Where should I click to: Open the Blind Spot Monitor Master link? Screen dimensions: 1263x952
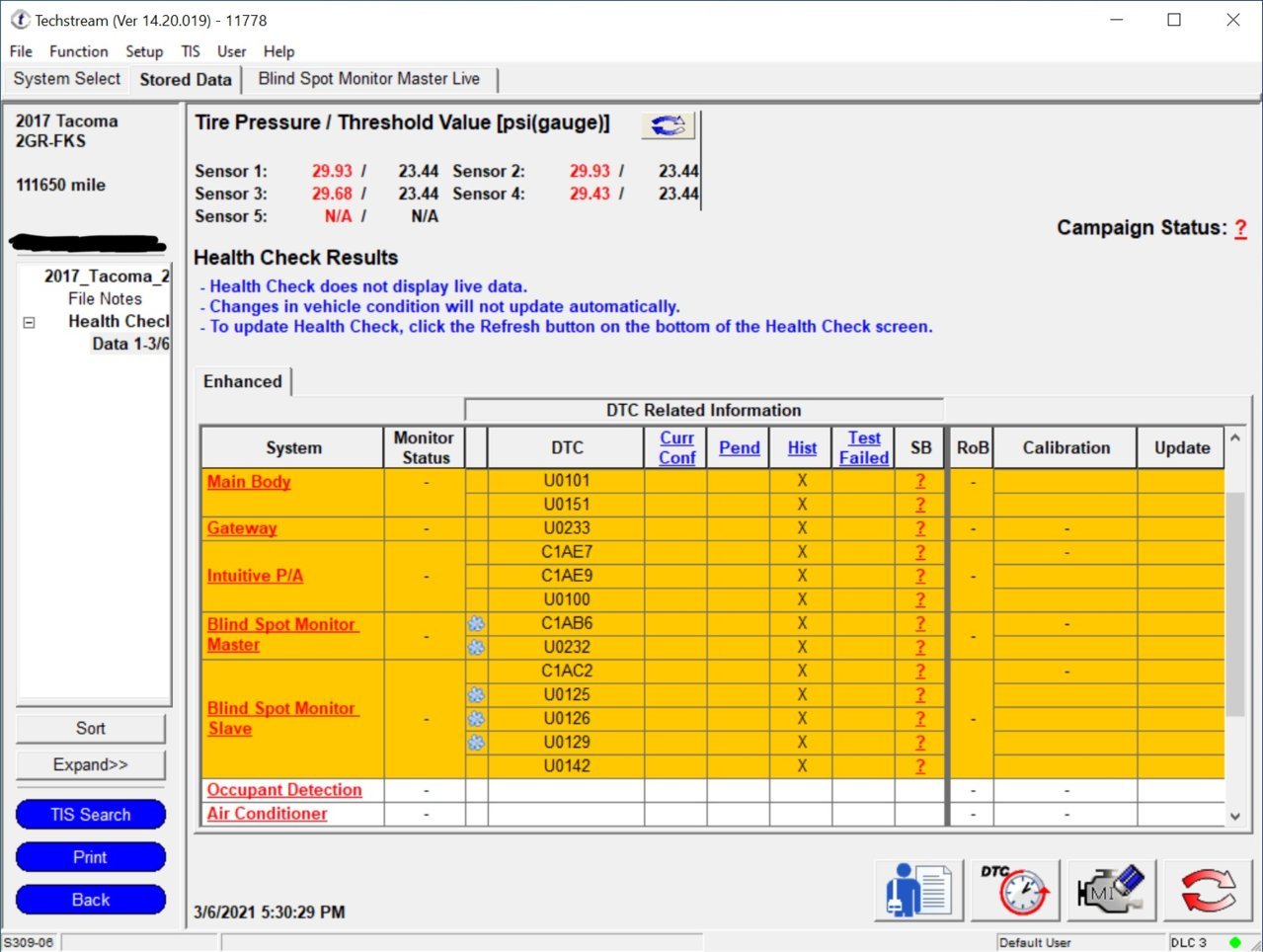(x=282, y=634)
